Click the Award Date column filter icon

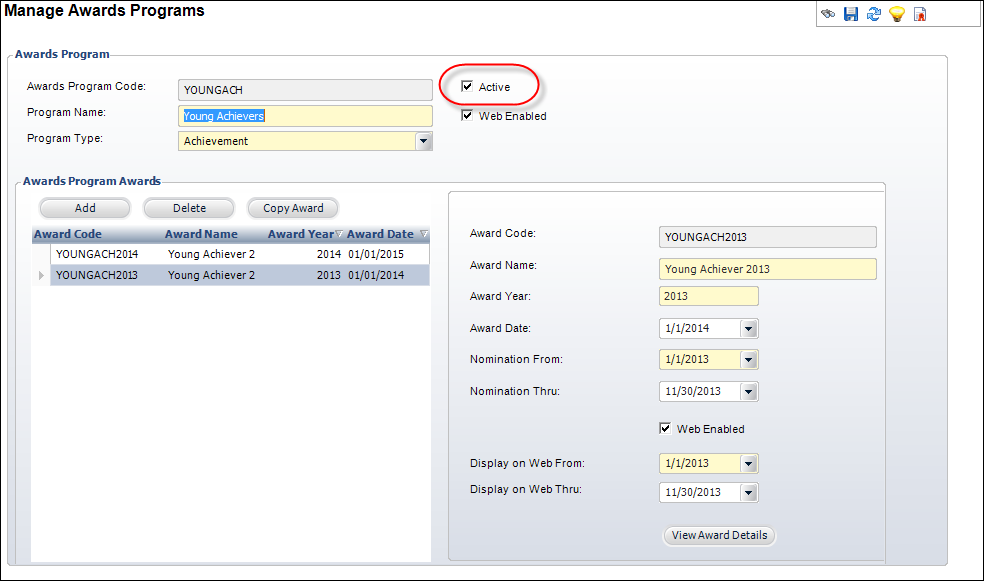(x=424, y=234)
